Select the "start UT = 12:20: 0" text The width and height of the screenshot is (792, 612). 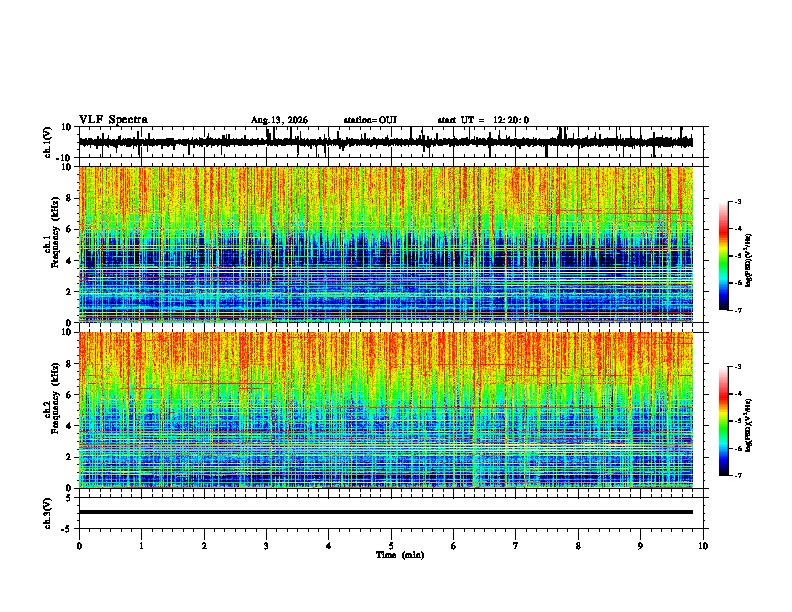click(483, 120)
